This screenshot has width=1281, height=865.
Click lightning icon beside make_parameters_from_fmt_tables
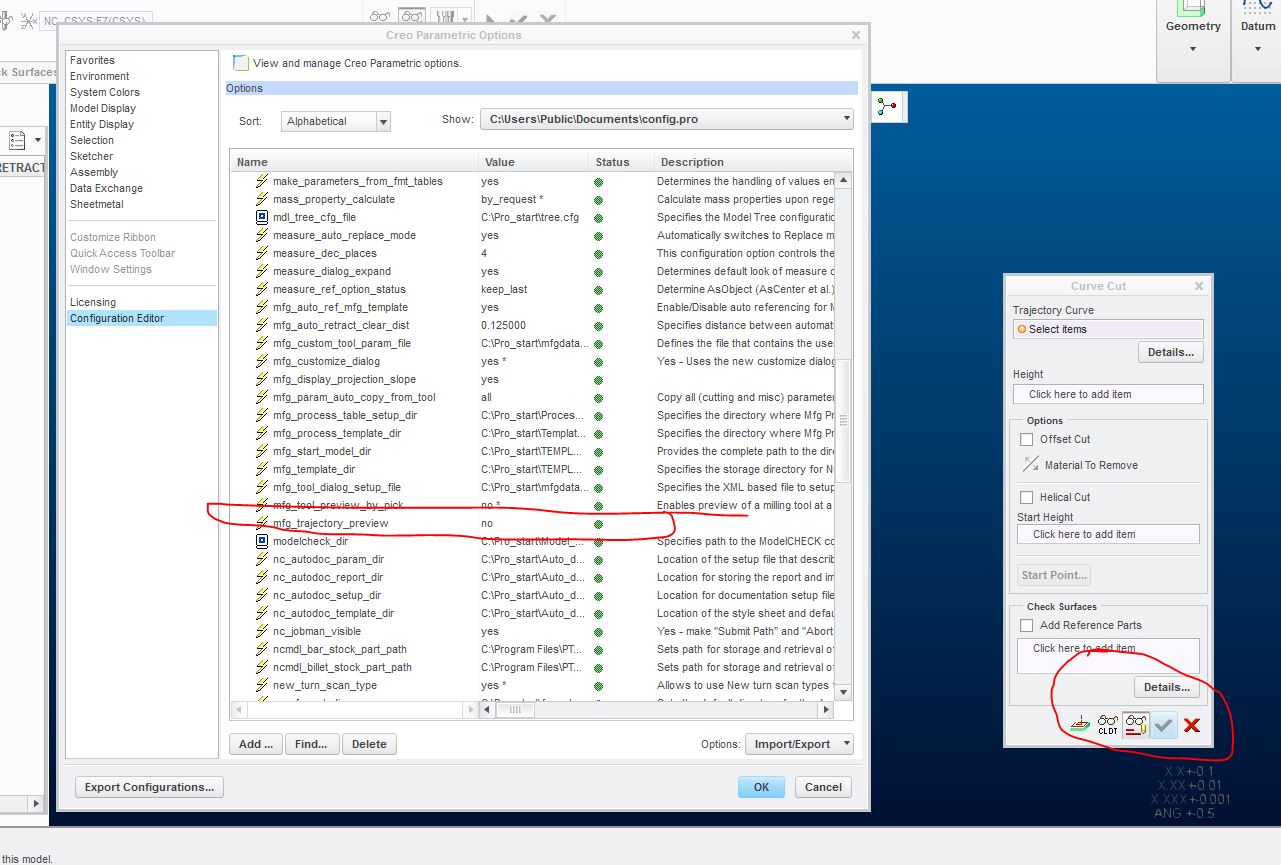(x=262, y=181)
